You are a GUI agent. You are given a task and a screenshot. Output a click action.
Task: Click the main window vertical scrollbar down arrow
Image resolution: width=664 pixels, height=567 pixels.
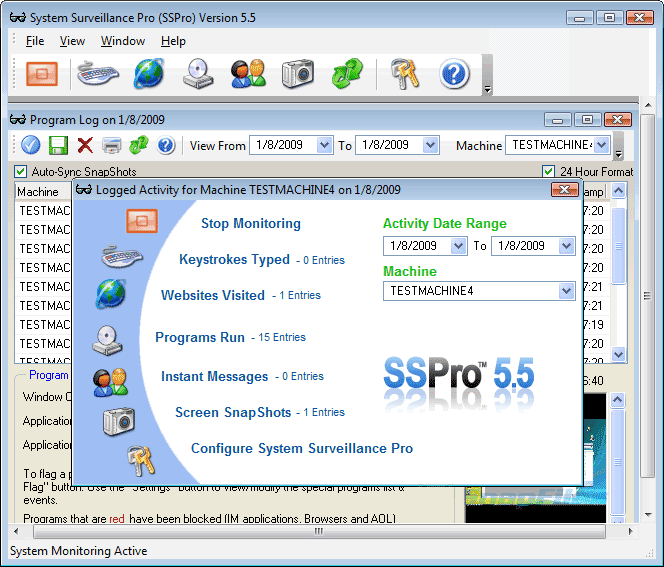pos(648,514)
